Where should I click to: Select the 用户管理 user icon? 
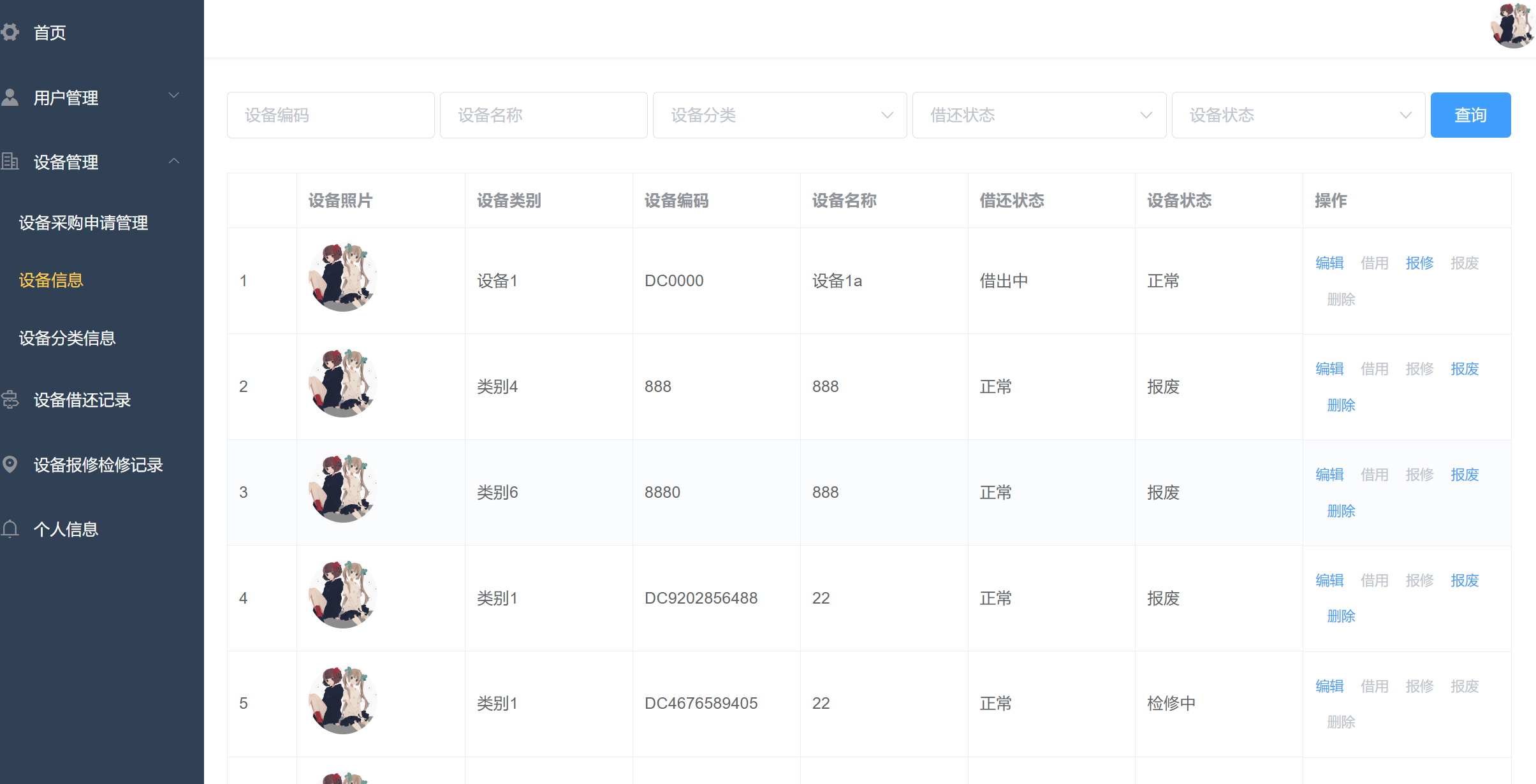10,96
